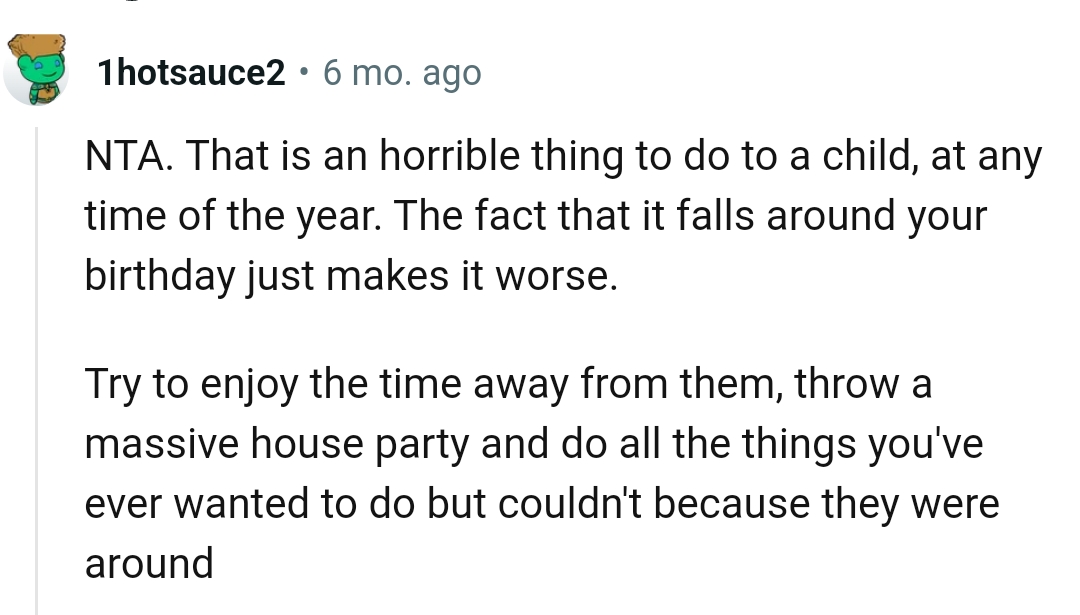
Task: Click the line starting "time of the year"
Action: [x=535, y=217]
